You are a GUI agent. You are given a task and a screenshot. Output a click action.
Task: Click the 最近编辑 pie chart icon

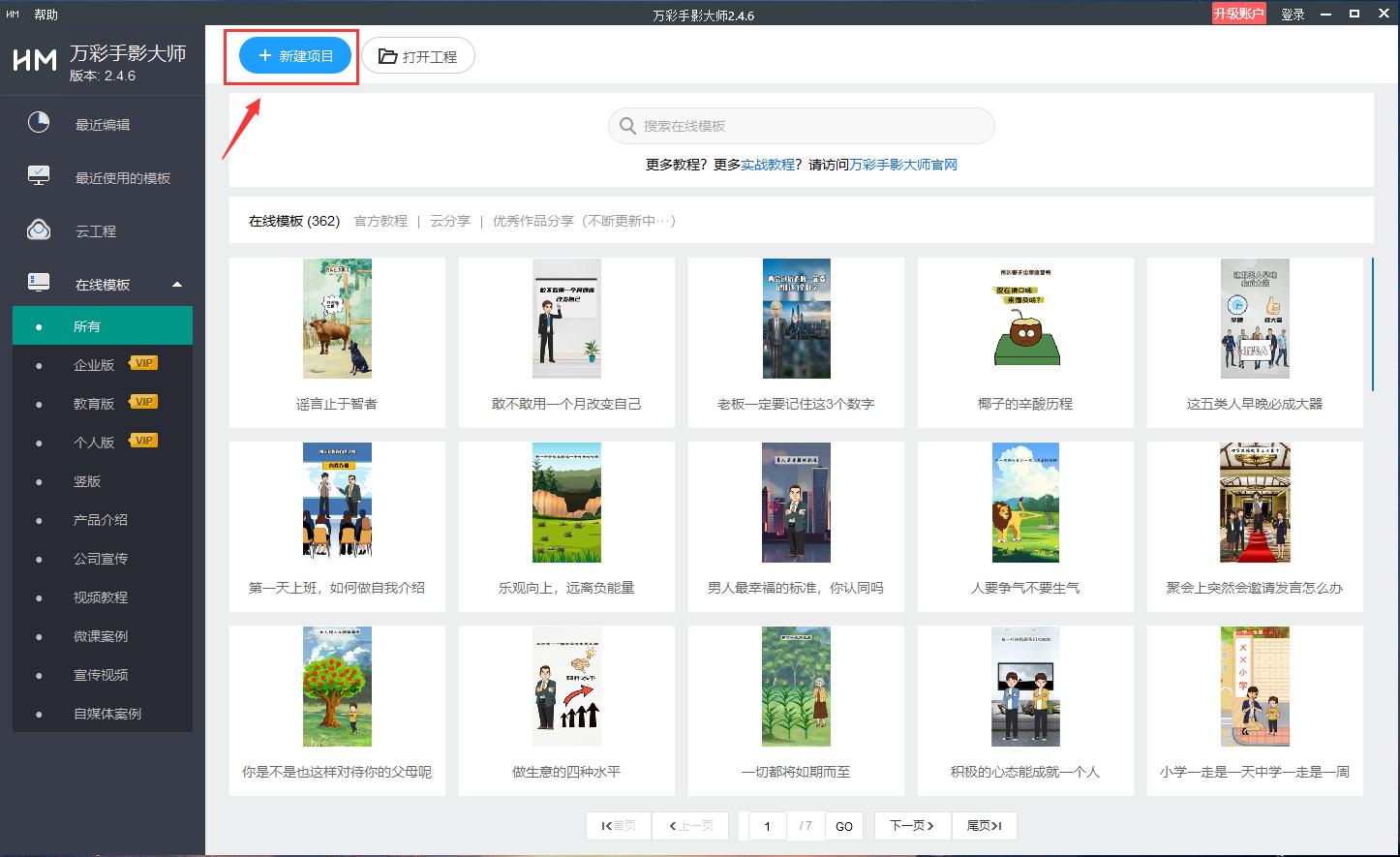pos(39,123)
